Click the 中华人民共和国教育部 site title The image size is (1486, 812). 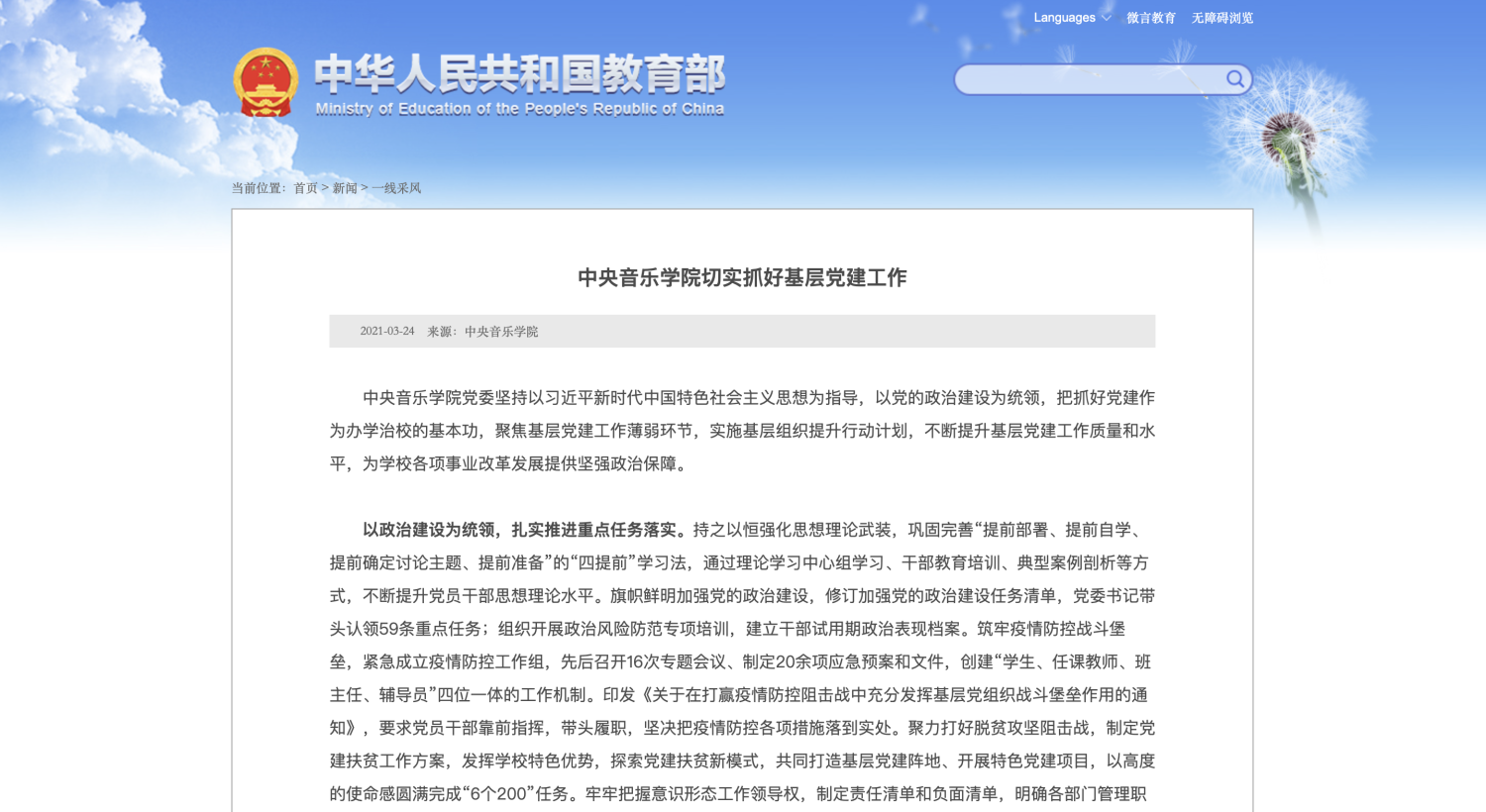coord(519,74)
